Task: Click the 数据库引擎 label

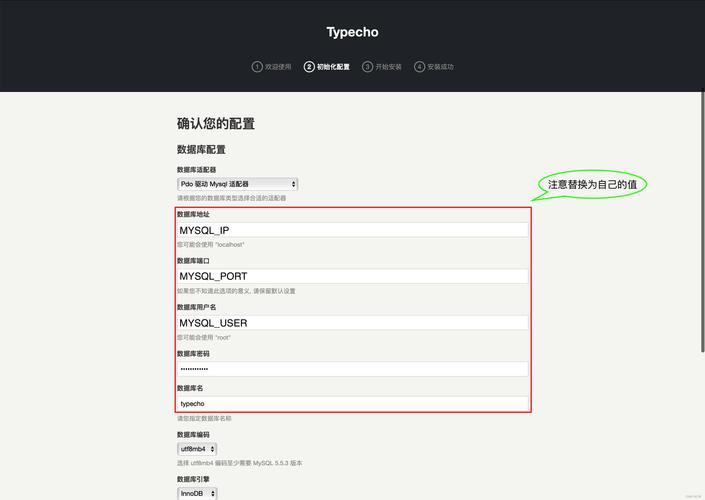Action: click(193, 479)
